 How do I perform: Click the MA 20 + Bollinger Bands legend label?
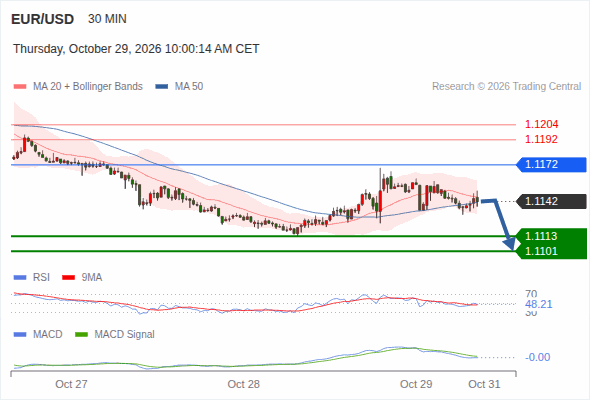click(88, 87)
